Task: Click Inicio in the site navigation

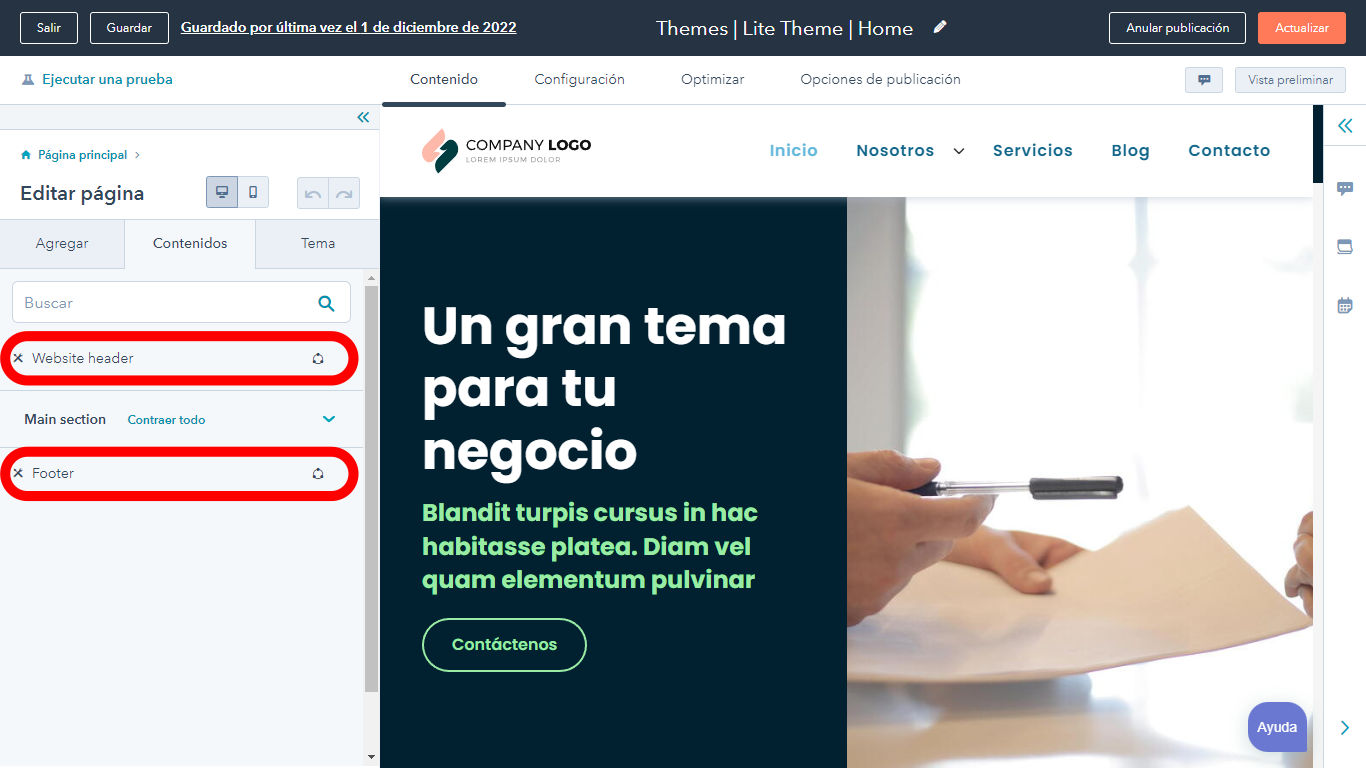Action: pos(793,151)
